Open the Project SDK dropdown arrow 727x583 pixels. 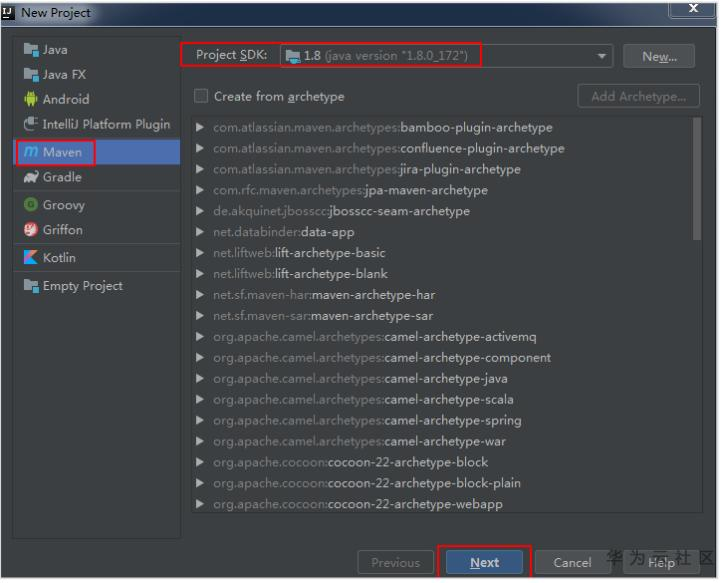(602, 56)
